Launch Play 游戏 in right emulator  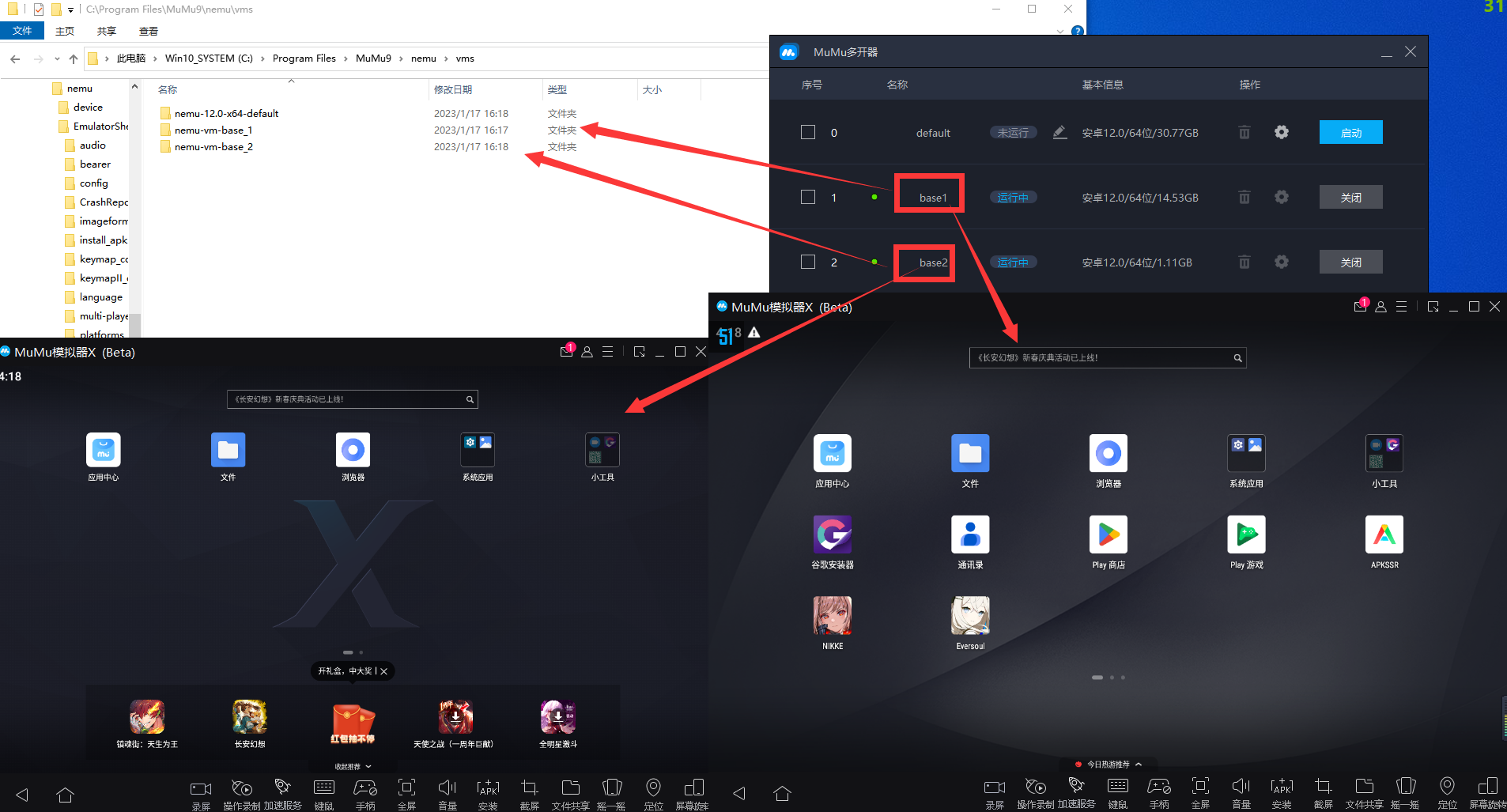pyautogui.click(x=1246, y=534)
